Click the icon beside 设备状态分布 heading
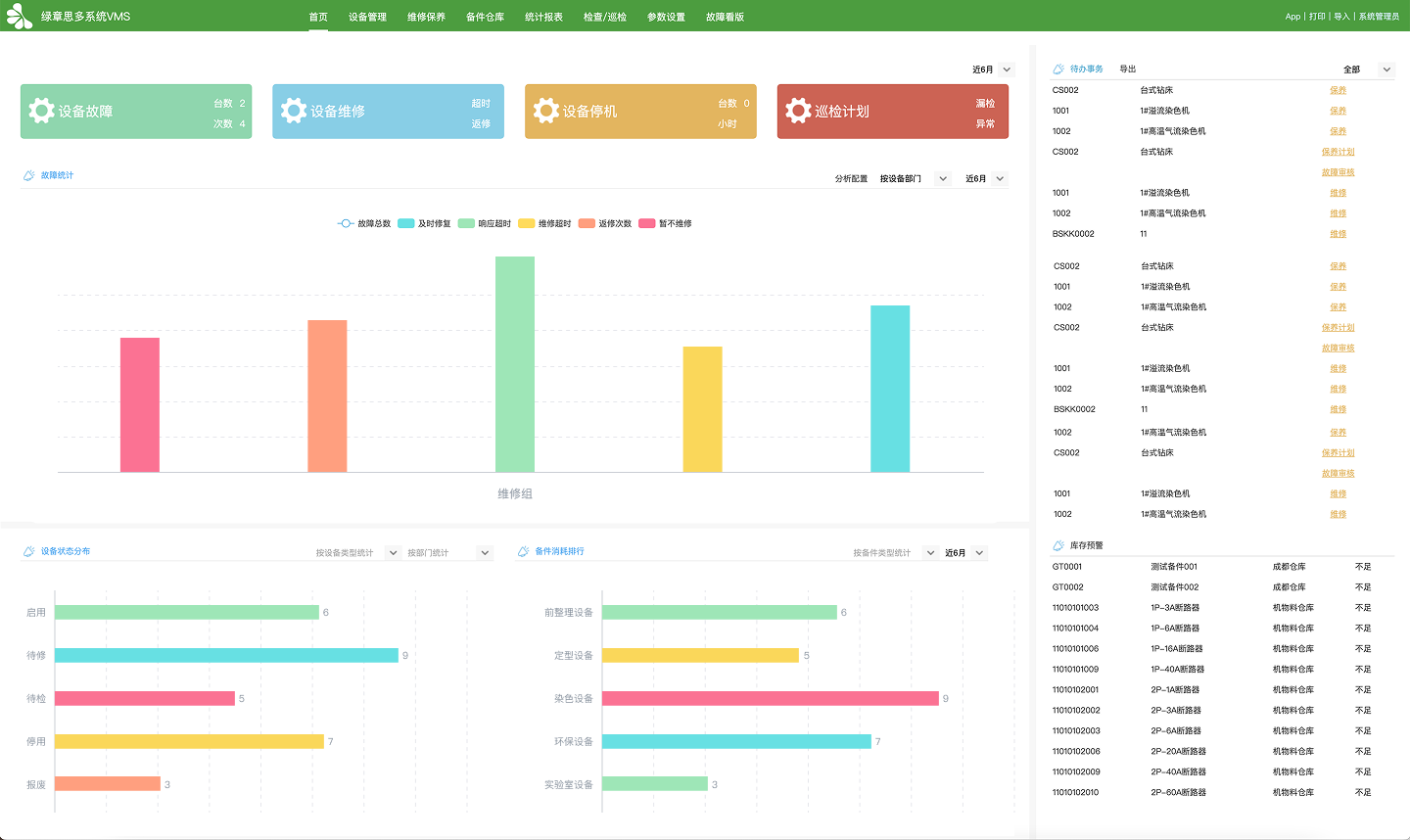The height and width of the screenshot is (840, 1410). pos(29,551)
